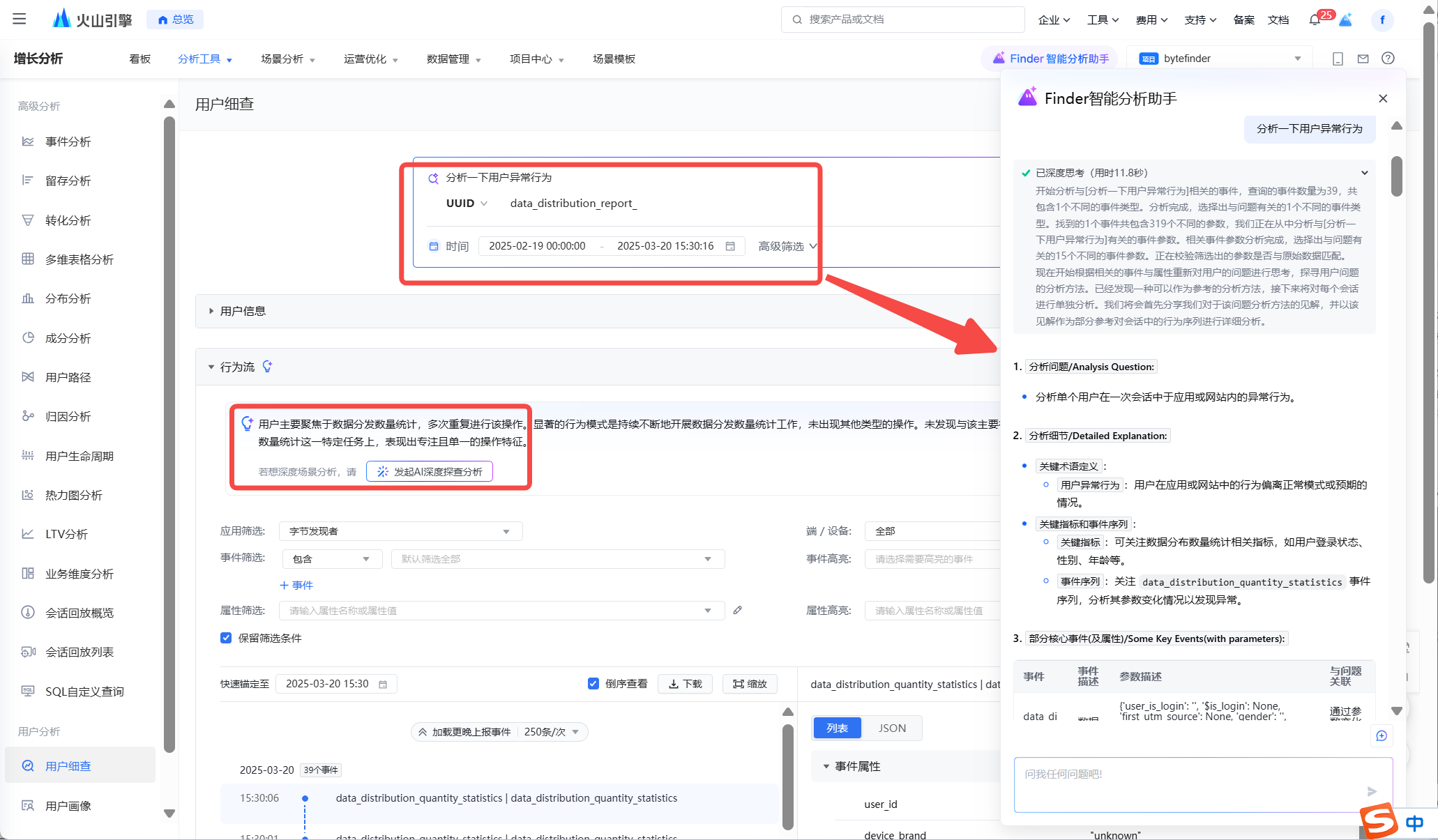Open 留存分析 from the sidebar
The width and height of the screenshot is (1438, 840).
point(68,181)
